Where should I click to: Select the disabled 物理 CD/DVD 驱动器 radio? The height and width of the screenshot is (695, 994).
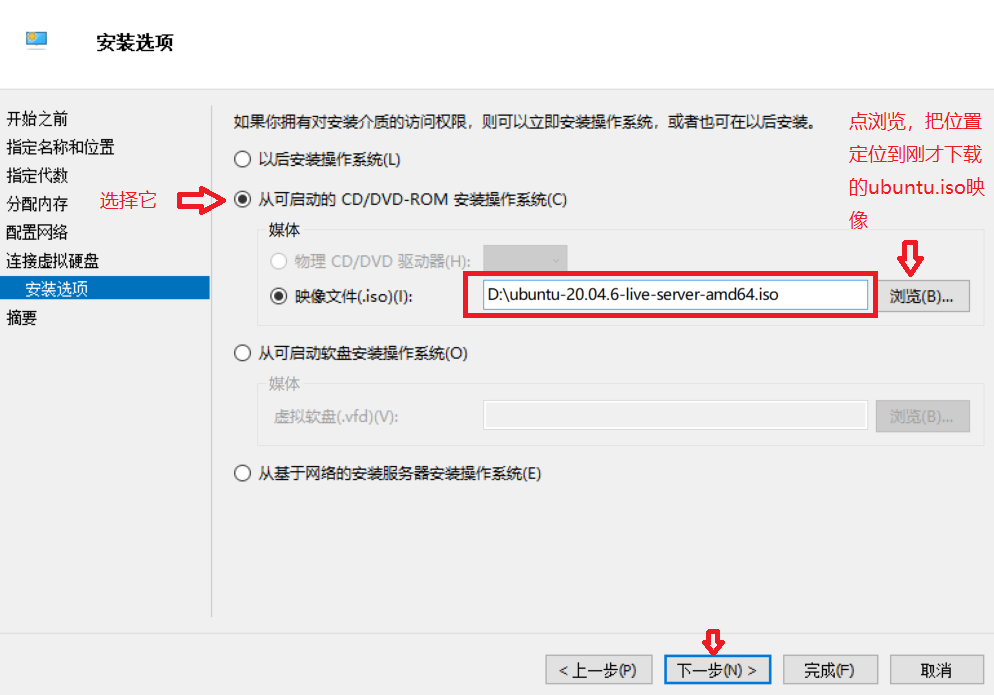[x=278, y=261]
